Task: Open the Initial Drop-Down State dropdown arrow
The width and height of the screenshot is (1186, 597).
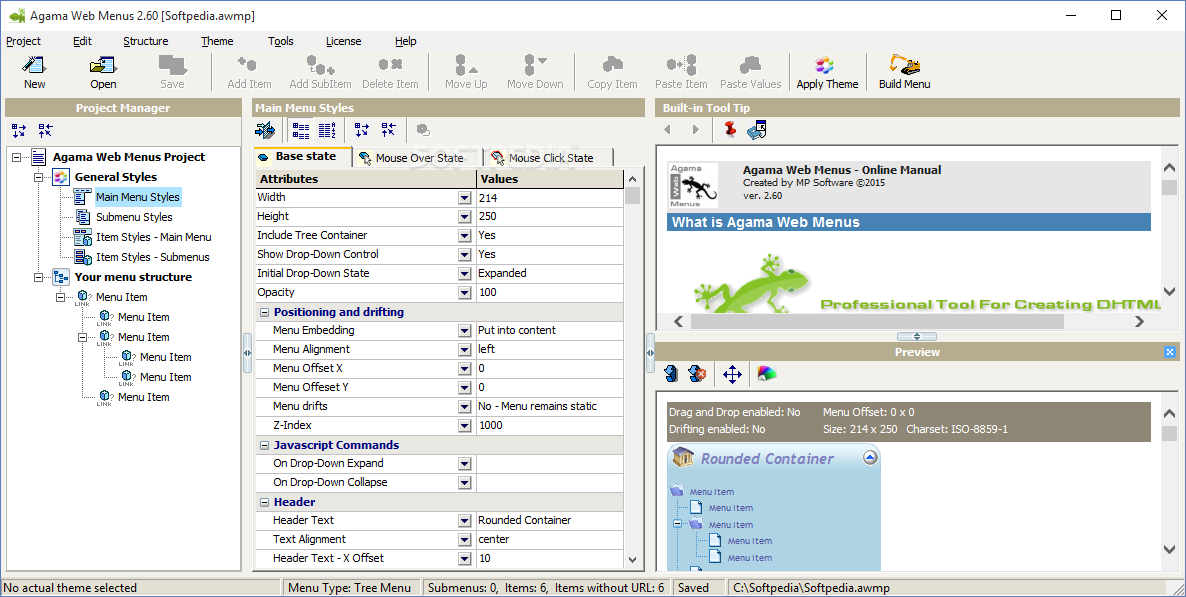Action: (x=464, y=273)
